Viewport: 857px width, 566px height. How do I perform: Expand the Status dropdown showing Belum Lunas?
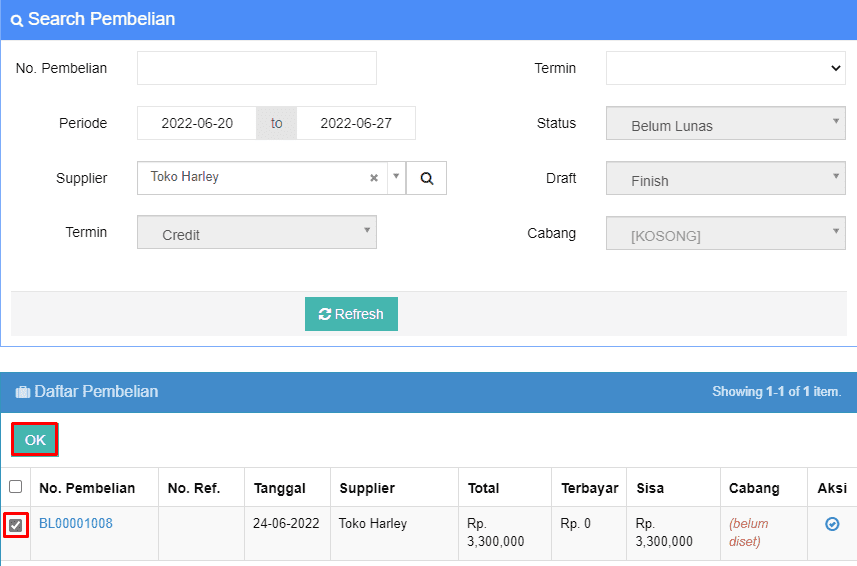[726, 124]
